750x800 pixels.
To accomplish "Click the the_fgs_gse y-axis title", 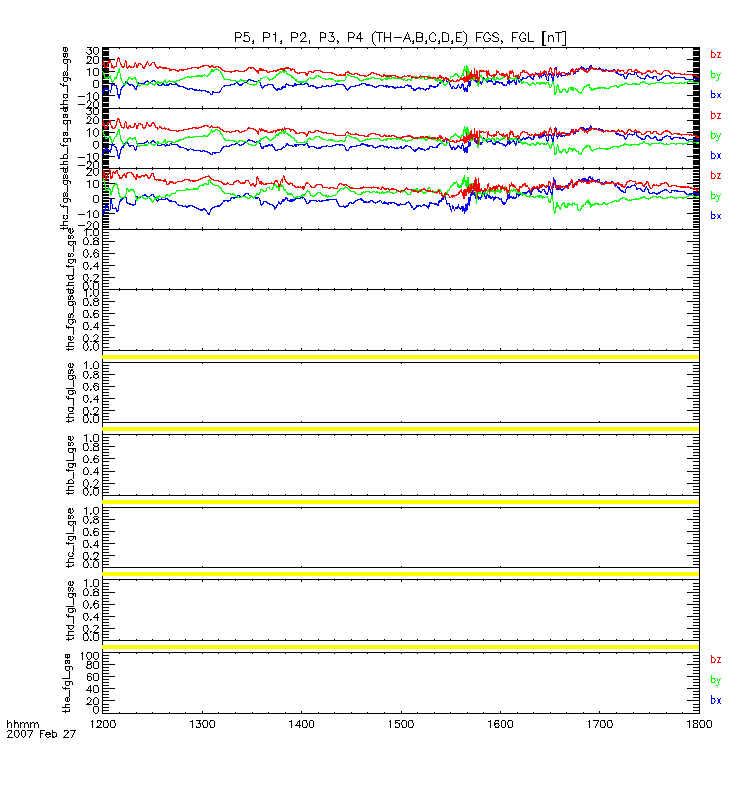I will (70, 321).
